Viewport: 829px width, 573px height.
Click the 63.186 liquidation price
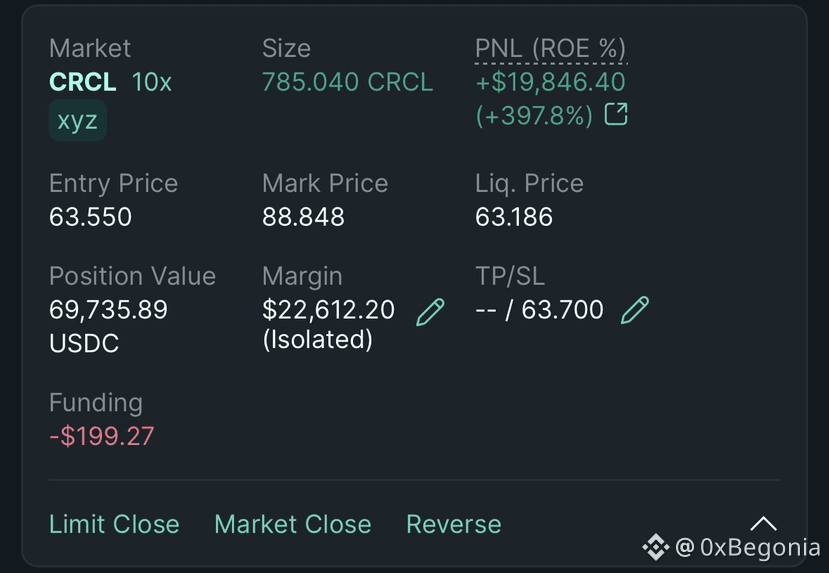pyautogui.click(x=514, y=217)
